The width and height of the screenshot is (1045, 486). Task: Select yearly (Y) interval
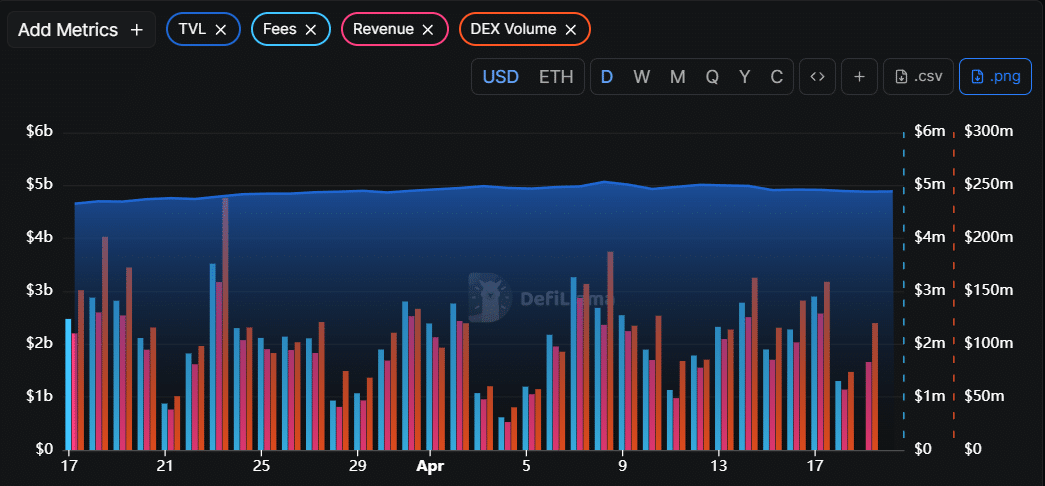(744, 77)
